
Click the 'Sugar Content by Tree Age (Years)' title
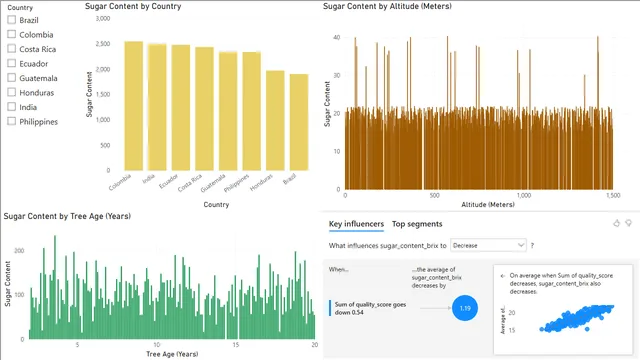(67, 216)
